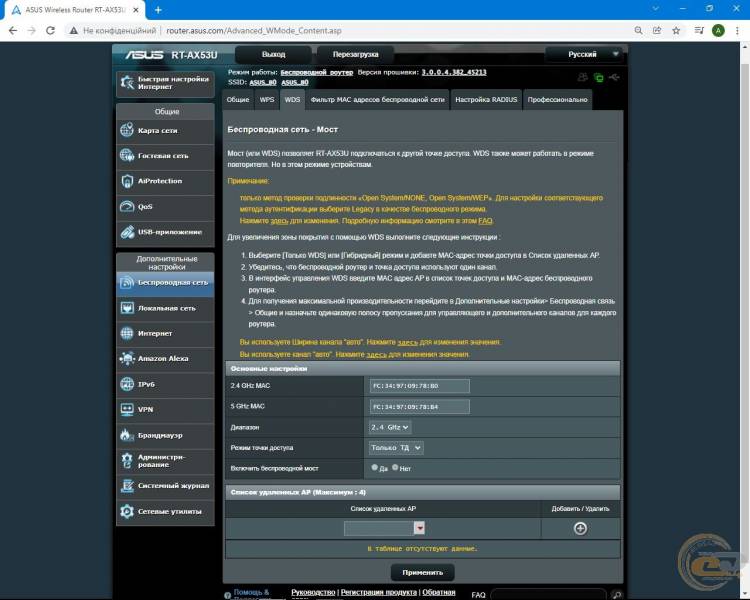Click the green network clients status icon

point(598,78)
